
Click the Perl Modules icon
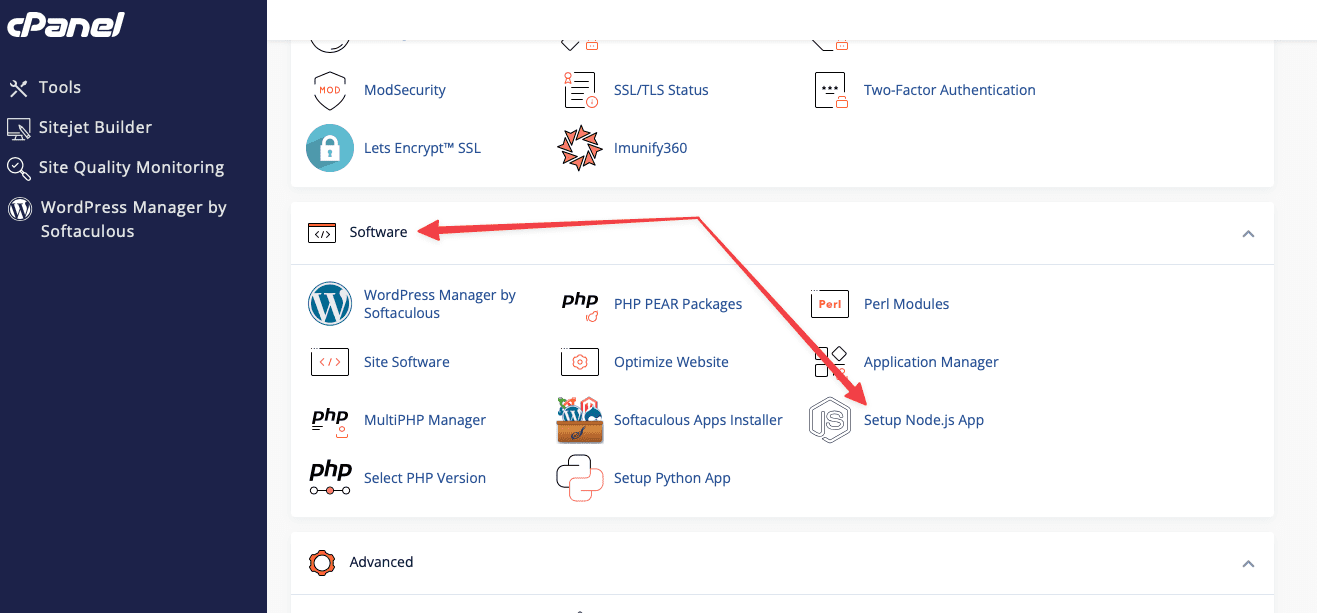point(830,303)
